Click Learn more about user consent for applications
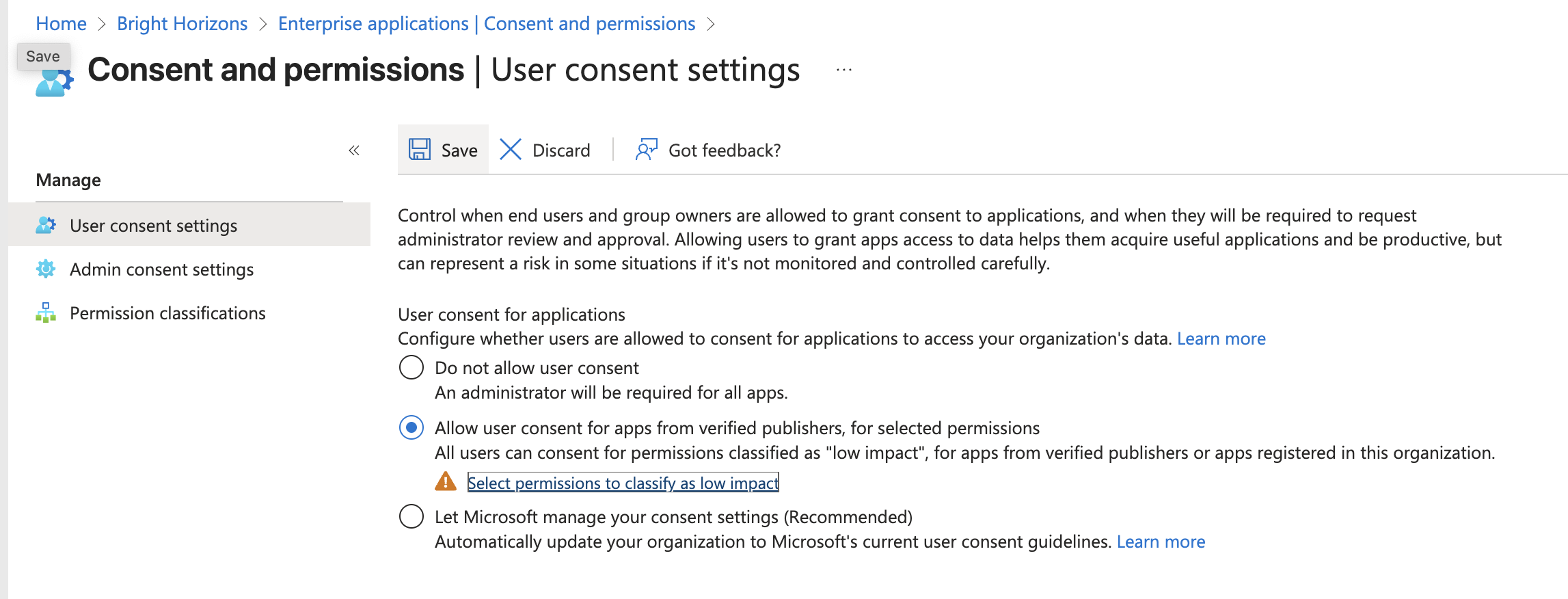1568x599 pixels. [x=1221, y=338]
